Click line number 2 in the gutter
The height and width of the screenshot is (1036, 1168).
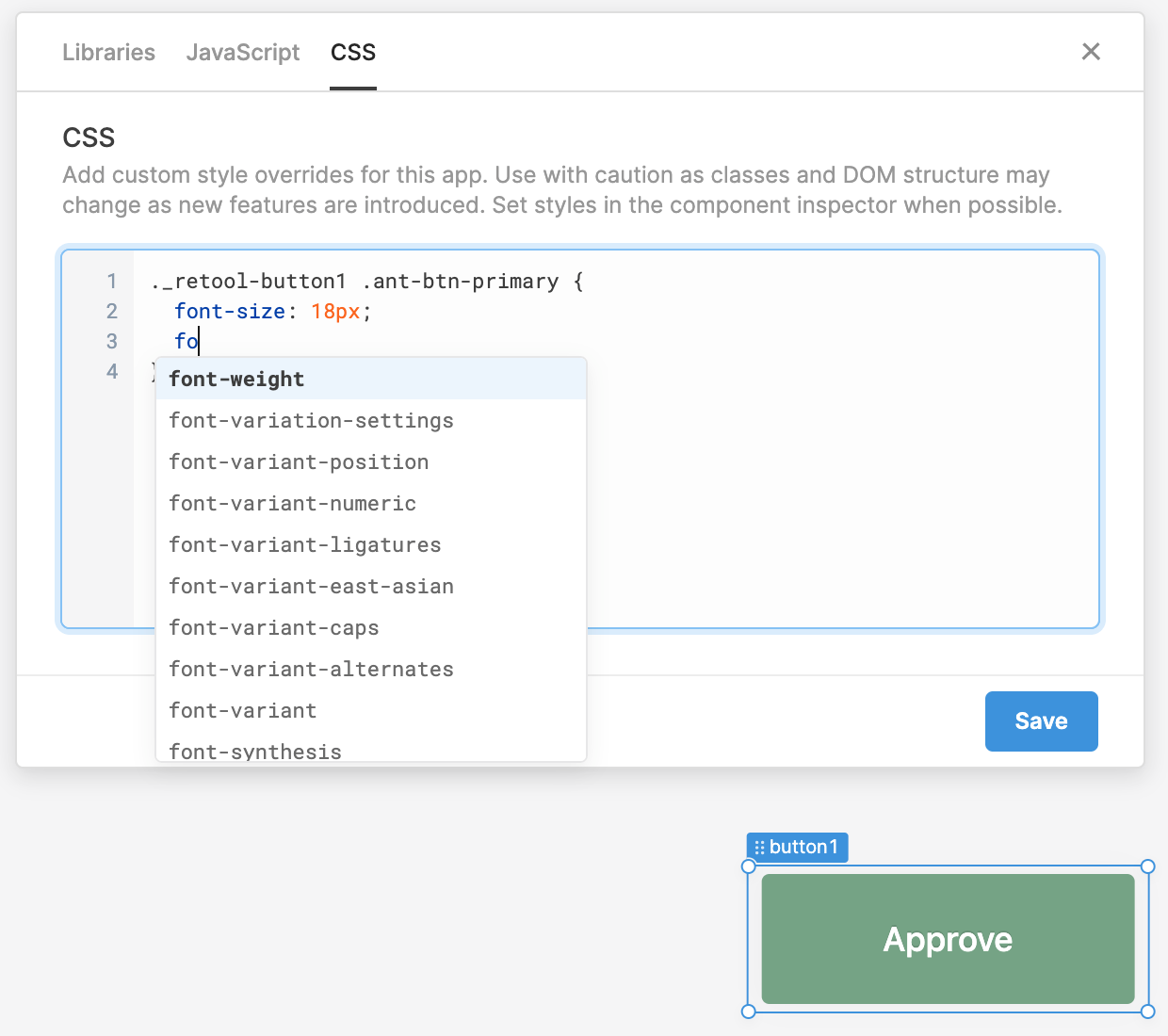pyautogui.click(x=112, y=311)
